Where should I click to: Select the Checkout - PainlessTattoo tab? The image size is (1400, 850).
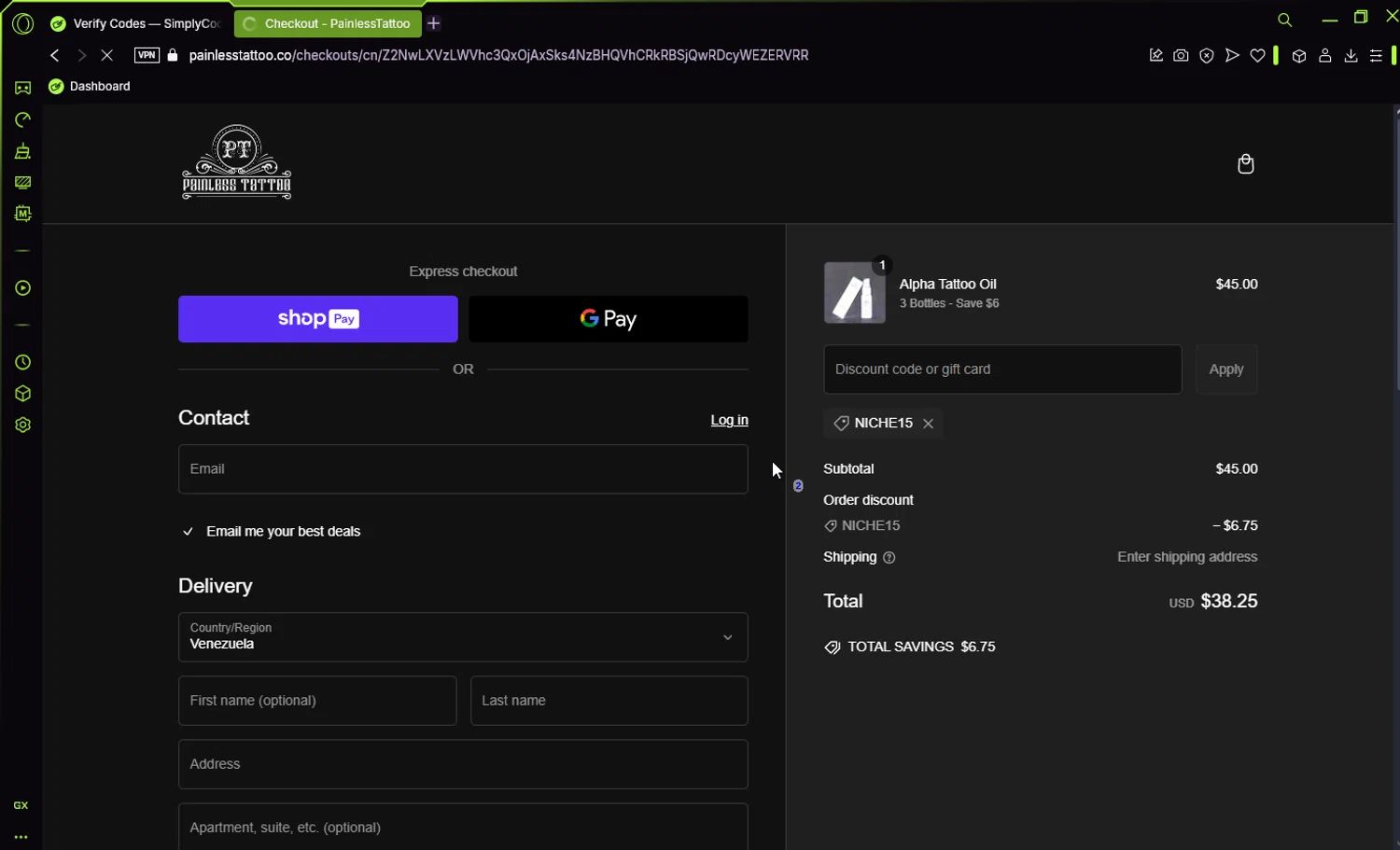[327, 23]
